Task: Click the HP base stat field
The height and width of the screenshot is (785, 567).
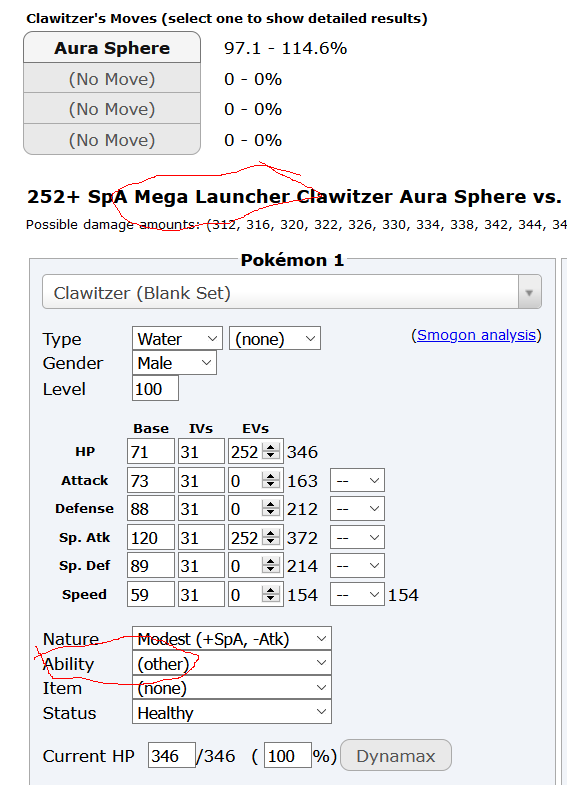Action: pyautogui.click(x=151, y=452)
